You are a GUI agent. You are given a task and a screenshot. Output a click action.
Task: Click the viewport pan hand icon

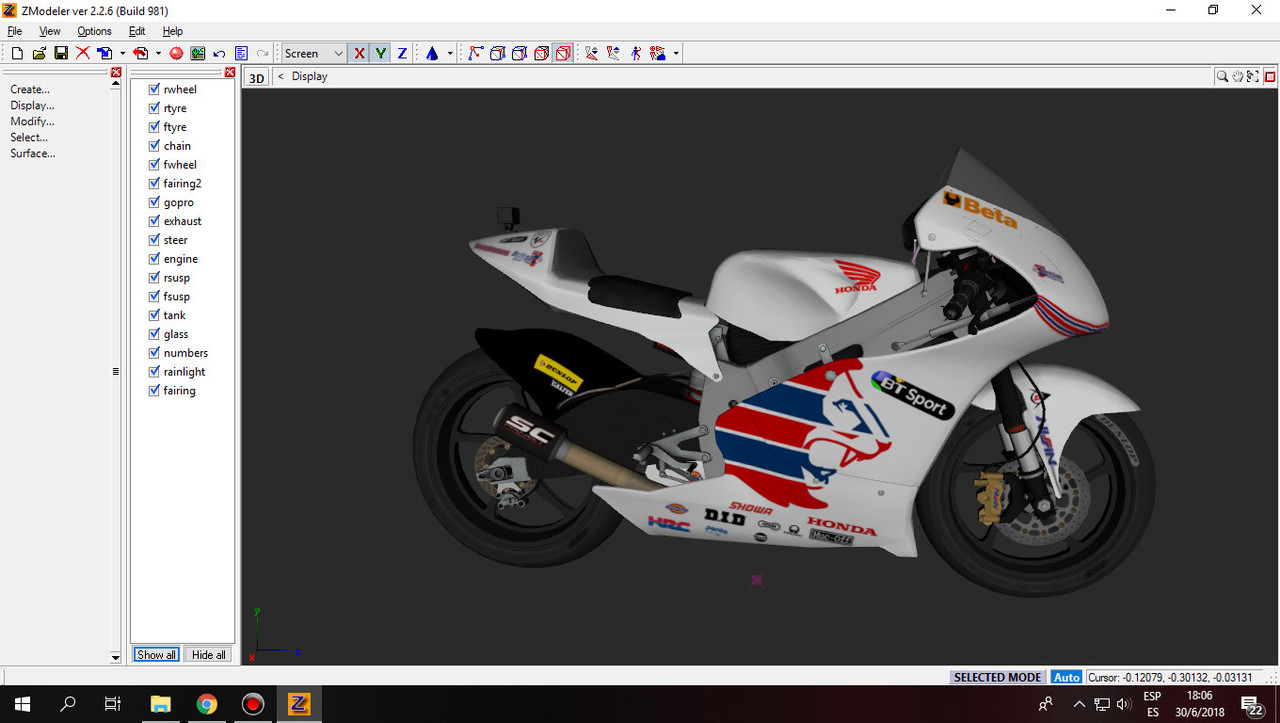tap(1237, 76)
